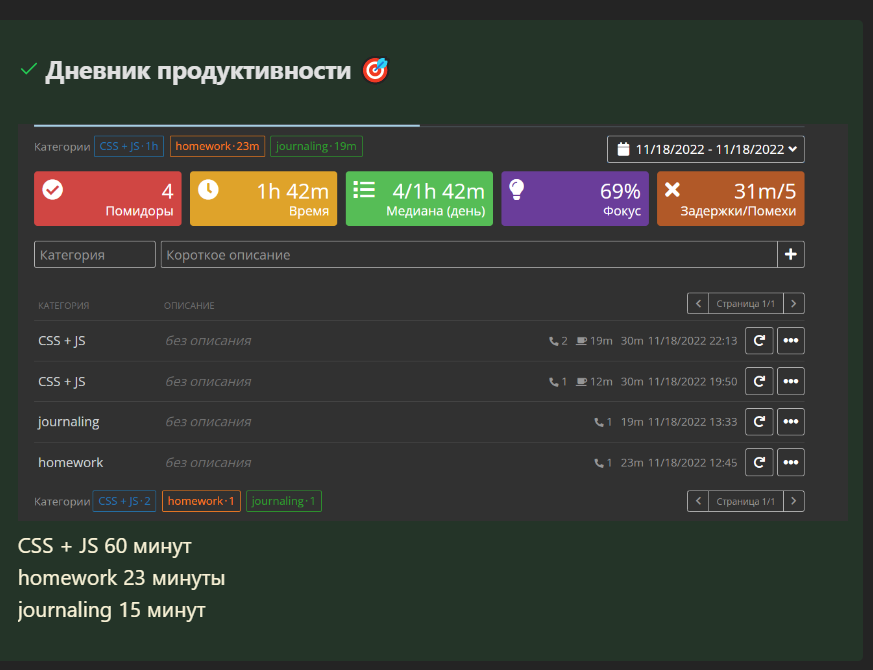
Task: Click the timestamp 11/18/2022 13:33
Action: [693, 422]
